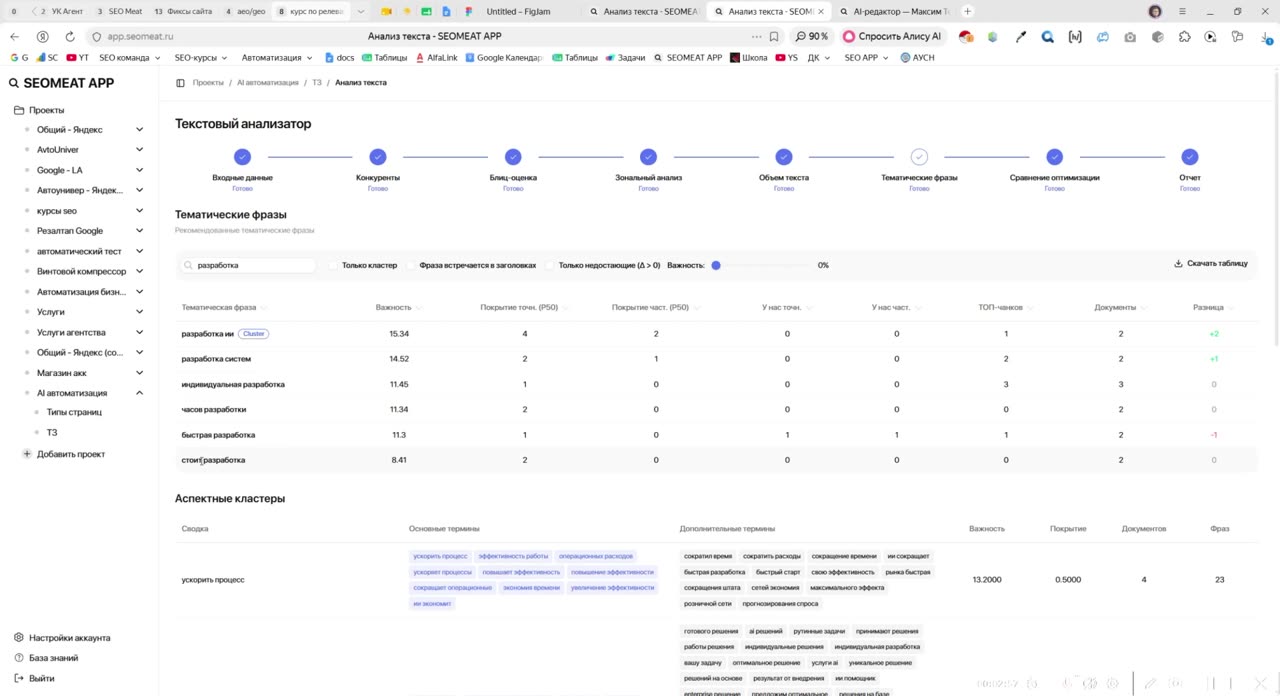Click the Отчет step circle

point(1189,157)
